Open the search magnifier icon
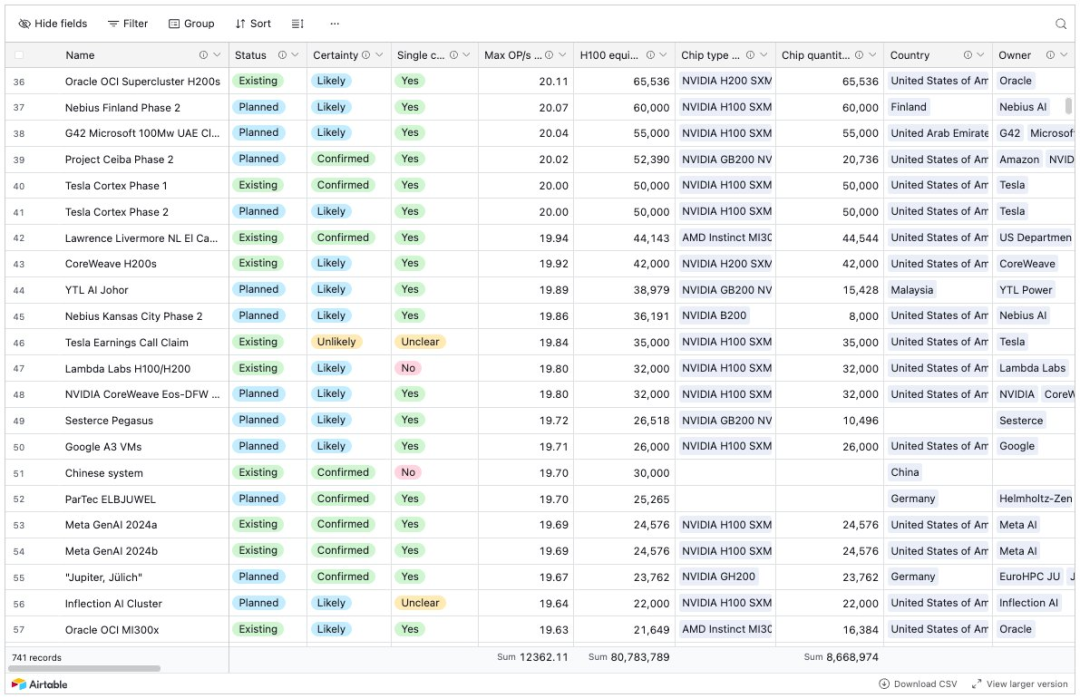1080x698 pixels. 1061,24
